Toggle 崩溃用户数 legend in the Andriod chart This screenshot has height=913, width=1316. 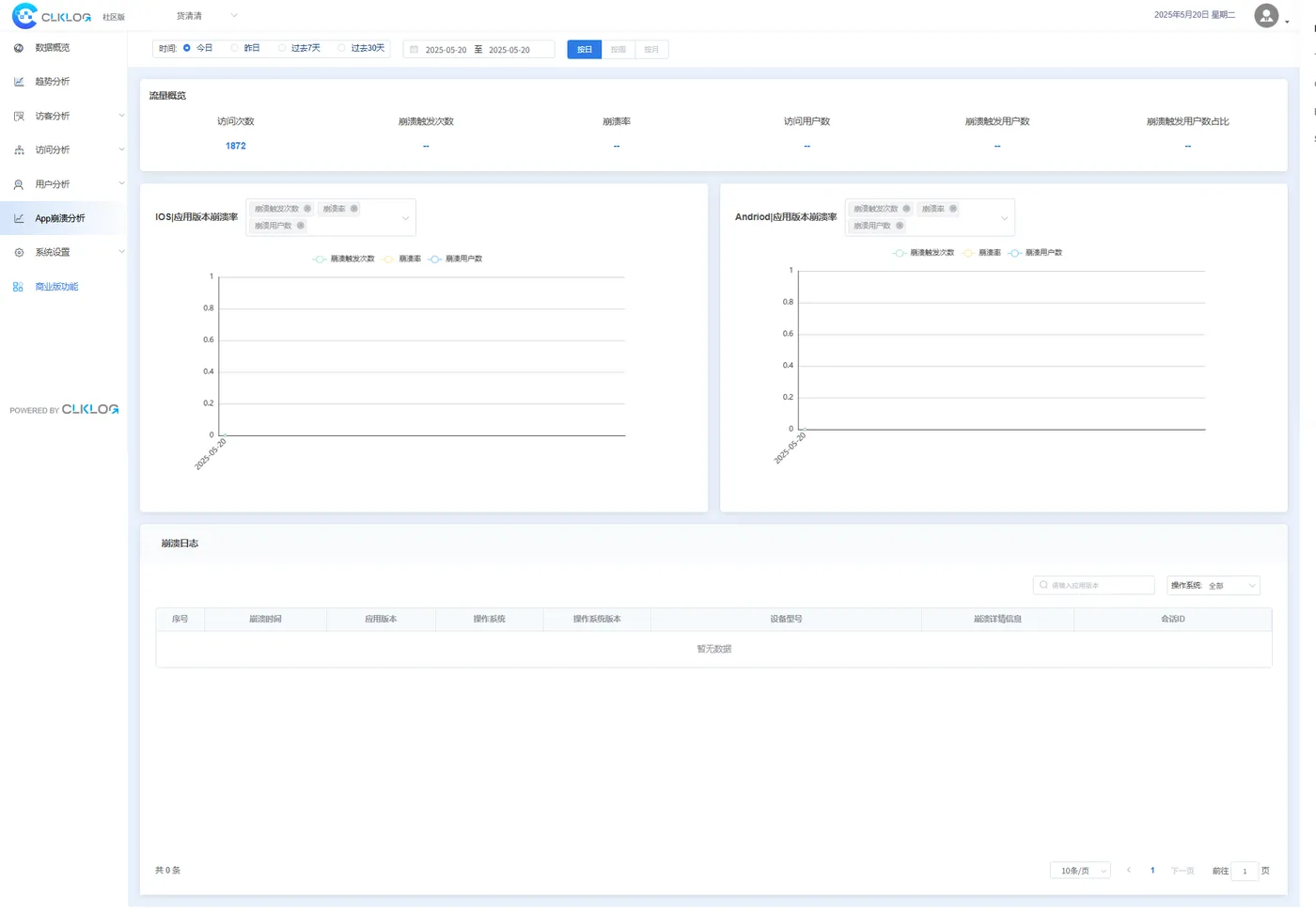click(1035, 253)
